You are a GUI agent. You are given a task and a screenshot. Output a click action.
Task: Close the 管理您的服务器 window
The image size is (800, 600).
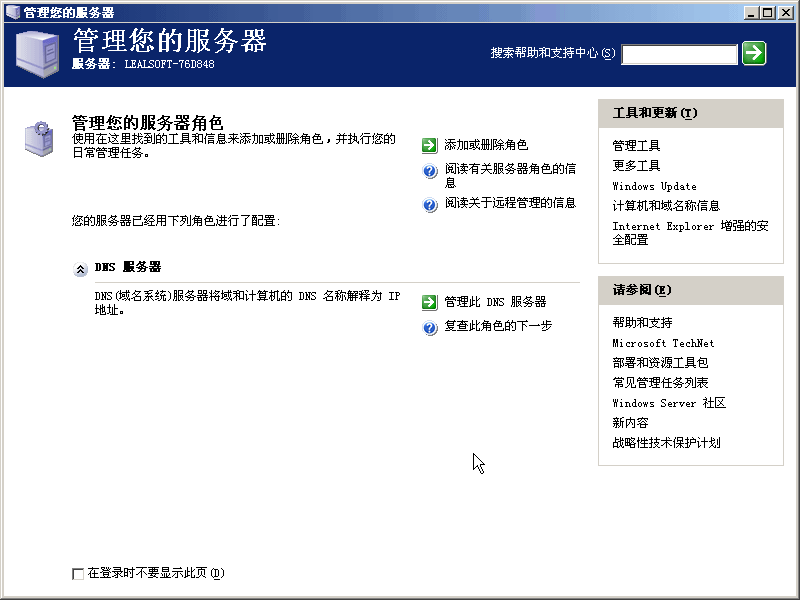786,13
